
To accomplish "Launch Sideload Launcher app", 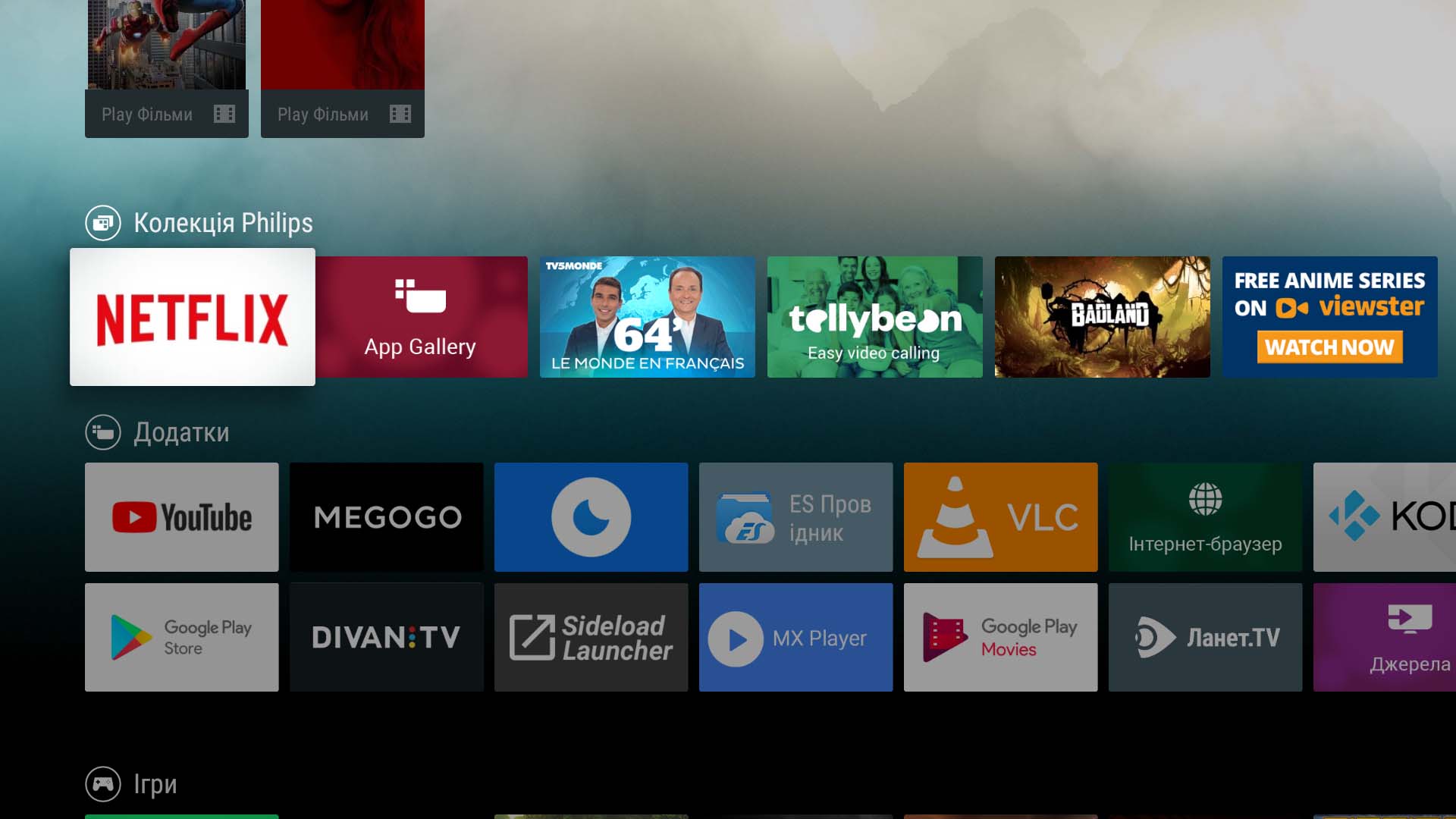I will [590, 637].
